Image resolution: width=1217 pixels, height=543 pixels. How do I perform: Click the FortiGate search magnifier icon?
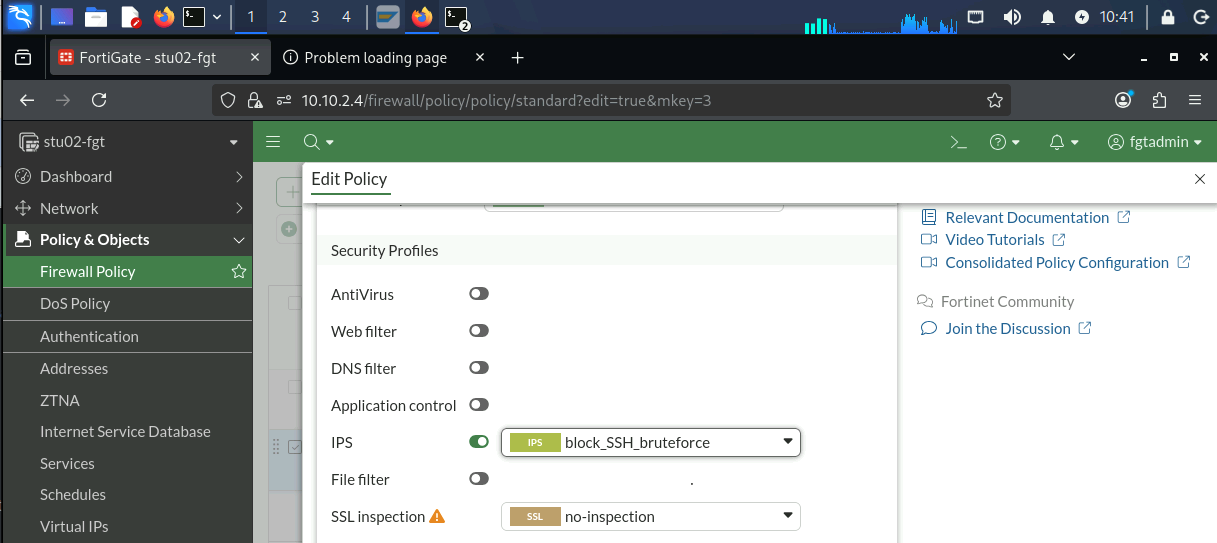click(x=317, y=142)
